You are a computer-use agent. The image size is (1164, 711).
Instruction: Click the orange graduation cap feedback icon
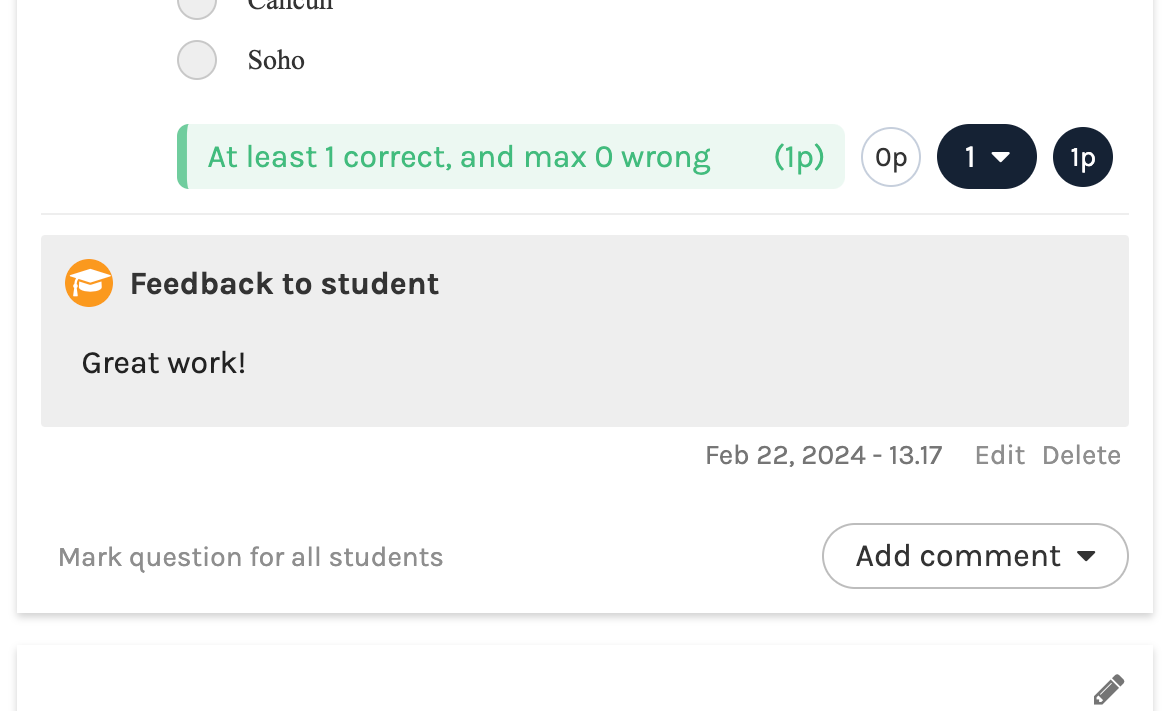coord(89,283)
